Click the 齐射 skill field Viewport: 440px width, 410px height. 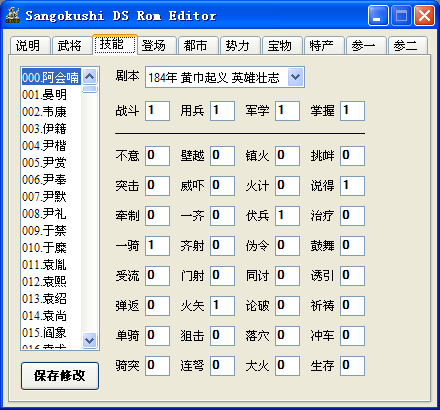pos(222,246)
